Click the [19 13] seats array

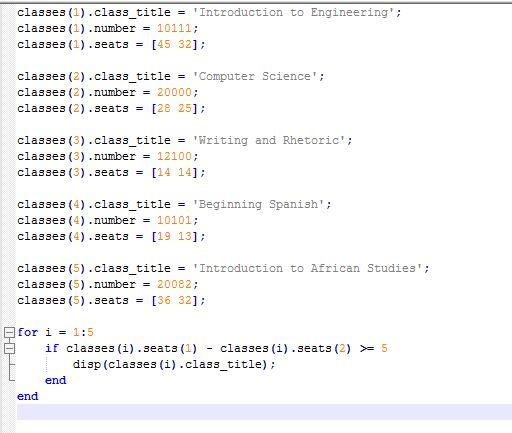174,236
